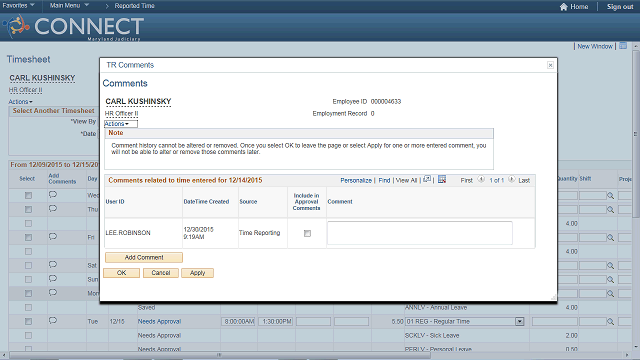
Task: Click the Add Comment button
Action: point(144,258)
